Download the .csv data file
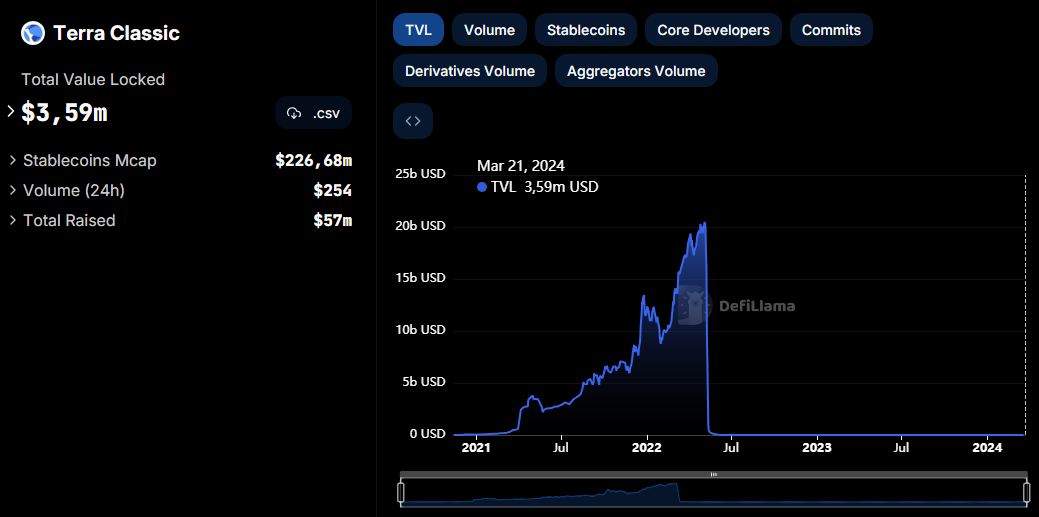Viewport: 1039px width, 517px height. coord(313,113)
